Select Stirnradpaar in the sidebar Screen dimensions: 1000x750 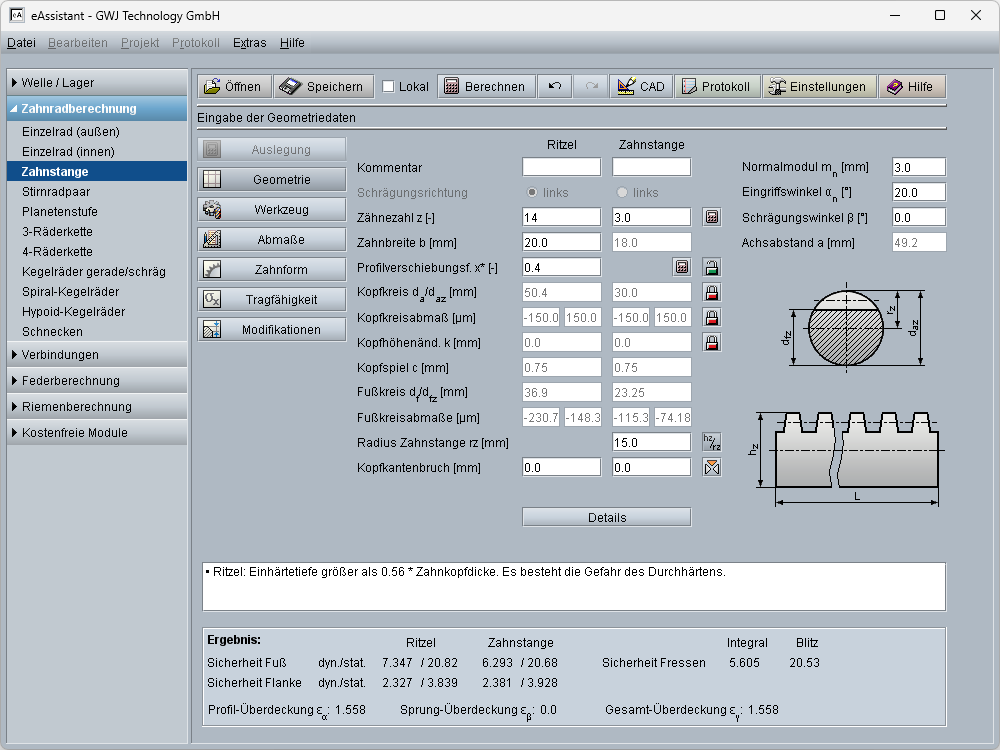tap(57, 192)
